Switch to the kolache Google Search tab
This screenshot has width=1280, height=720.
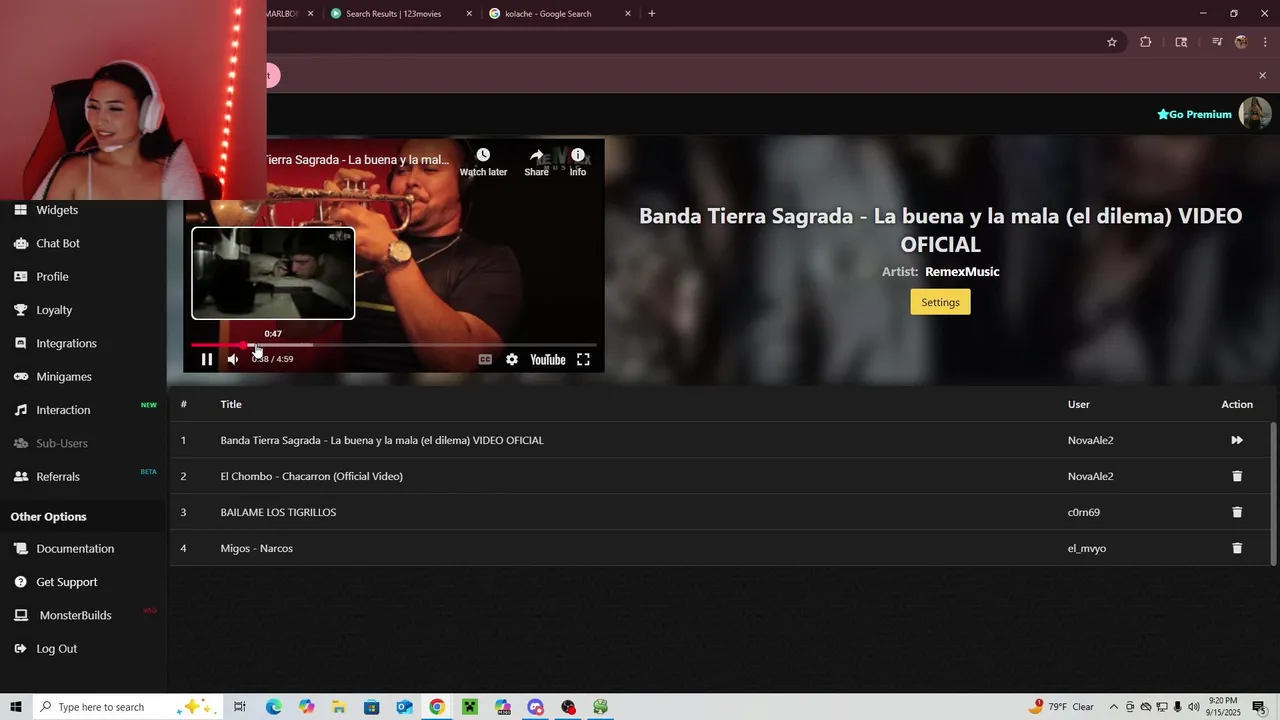(x=548, y=14)
